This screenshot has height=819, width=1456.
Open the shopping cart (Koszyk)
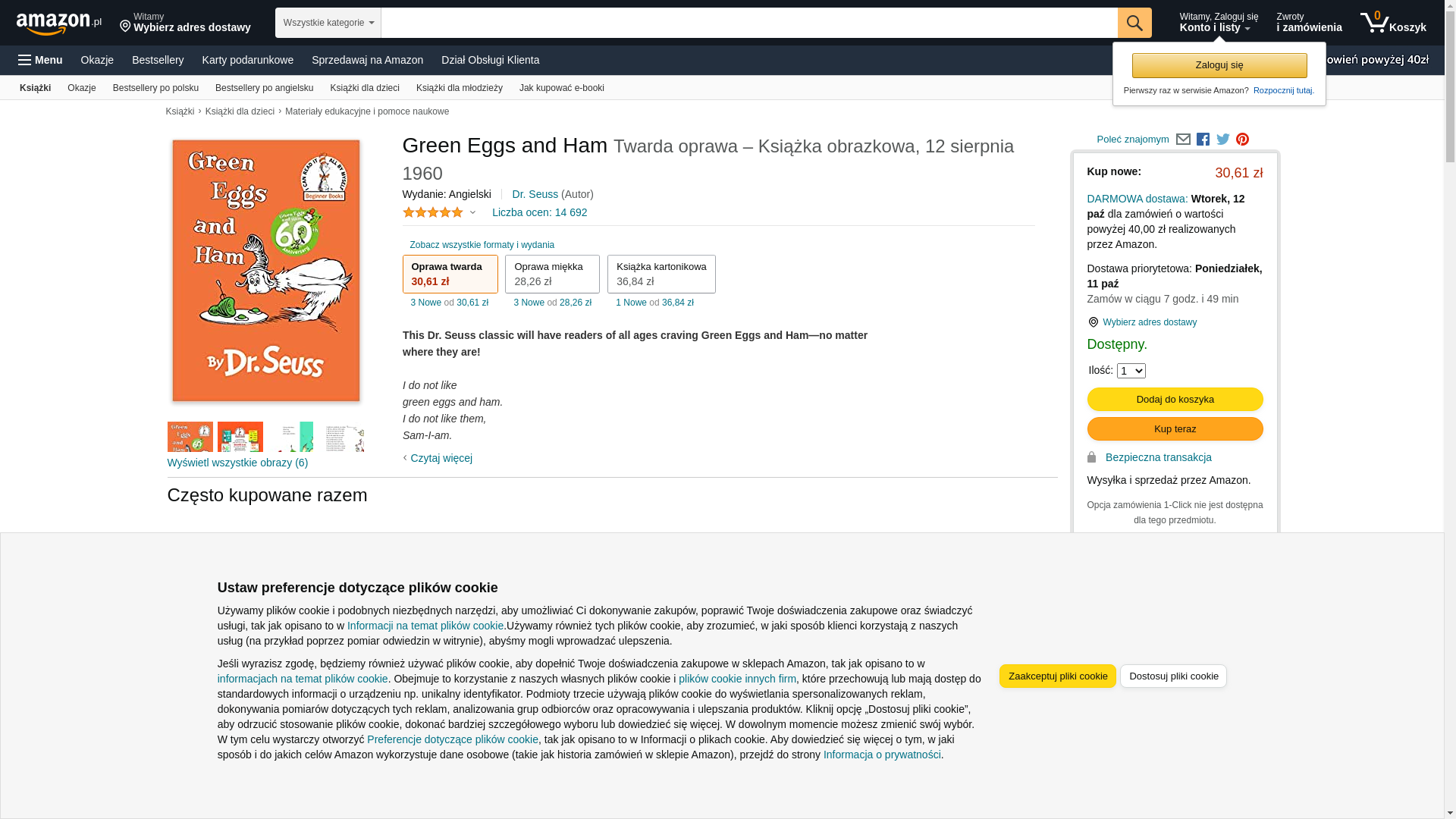click(x=1393, y=23)
